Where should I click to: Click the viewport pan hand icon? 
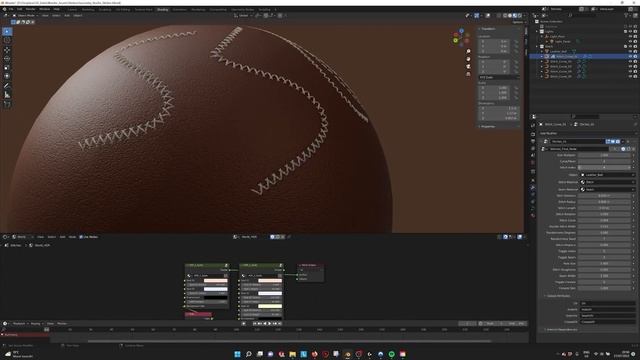(x=468, y=59)
